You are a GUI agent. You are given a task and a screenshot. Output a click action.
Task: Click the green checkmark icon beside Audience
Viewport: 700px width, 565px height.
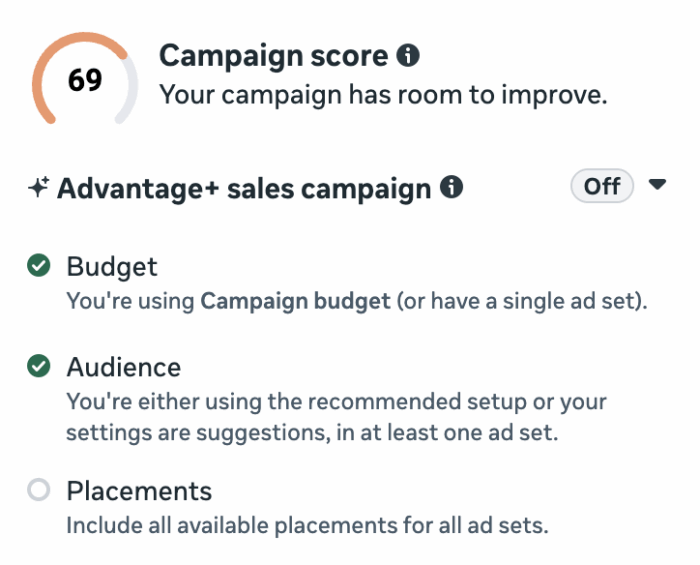point(39,367)
